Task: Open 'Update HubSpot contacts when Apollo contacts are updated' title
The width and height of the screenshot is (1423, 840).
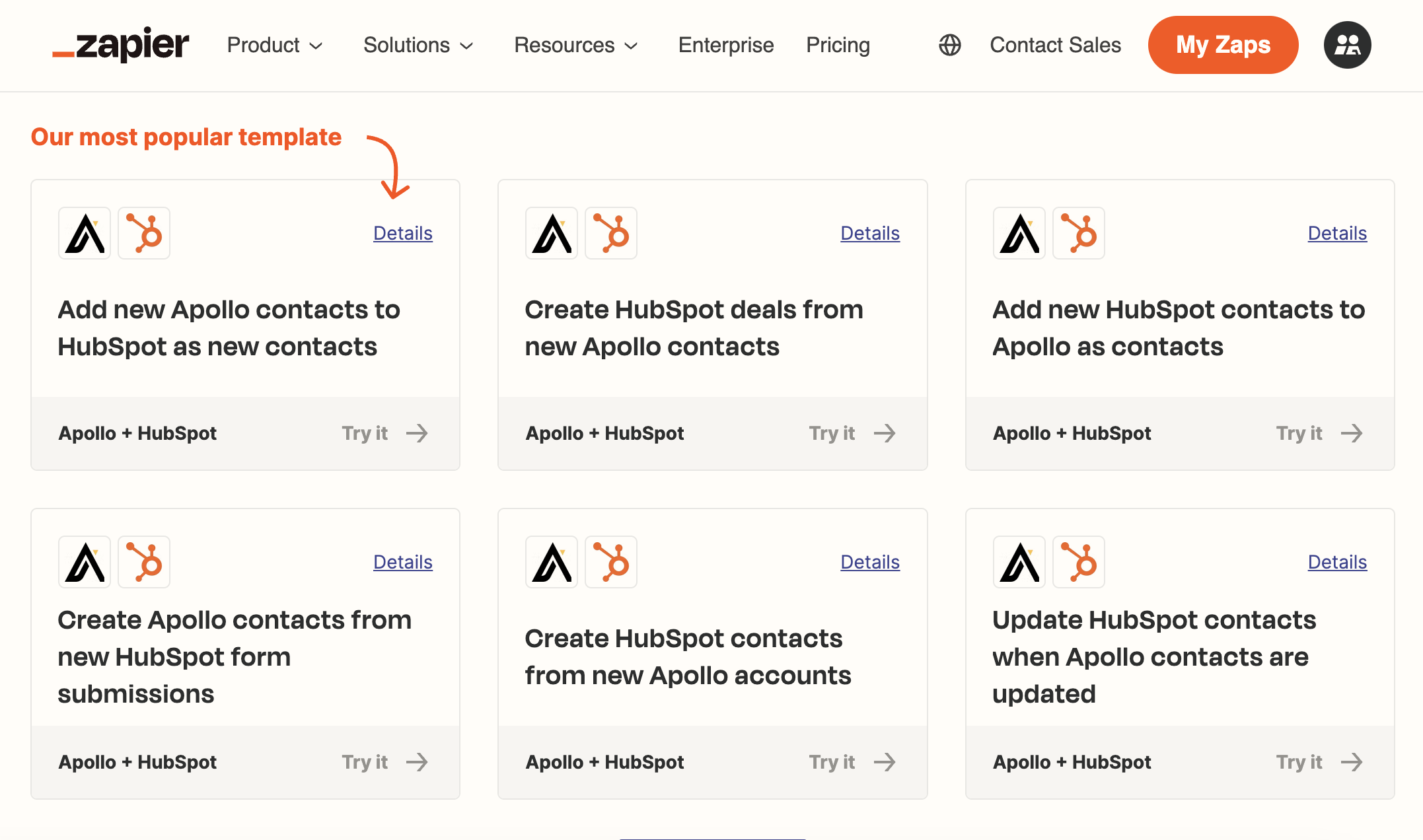Action: pos(1154,656)
